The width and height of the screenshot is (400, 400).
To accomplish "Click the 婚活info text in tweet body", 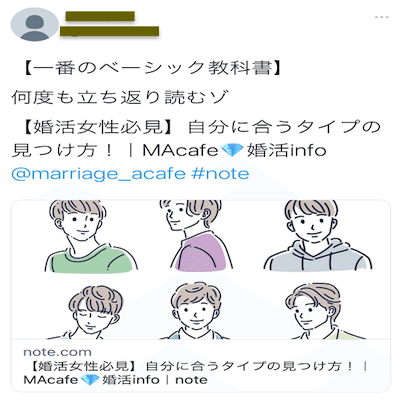I will click(286, 151).
